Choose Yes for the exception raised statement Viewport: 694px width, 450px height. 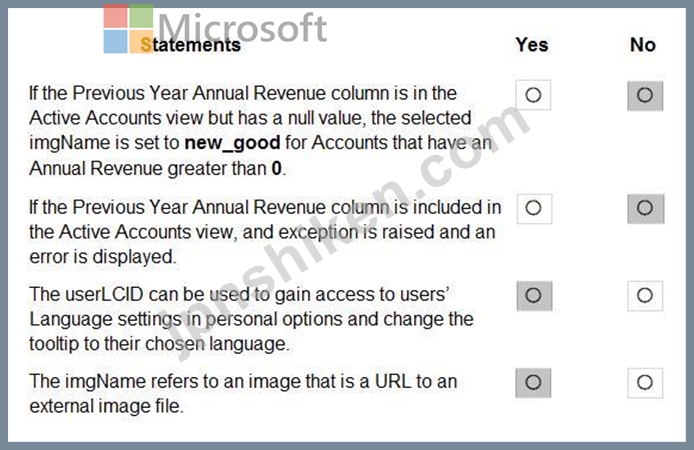533,208
